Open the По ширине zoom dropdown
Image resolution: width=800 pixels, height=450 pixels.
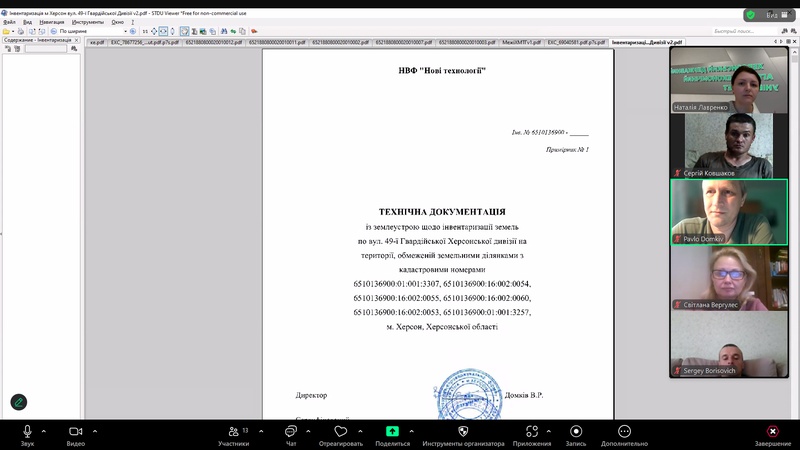coord(126,31)
